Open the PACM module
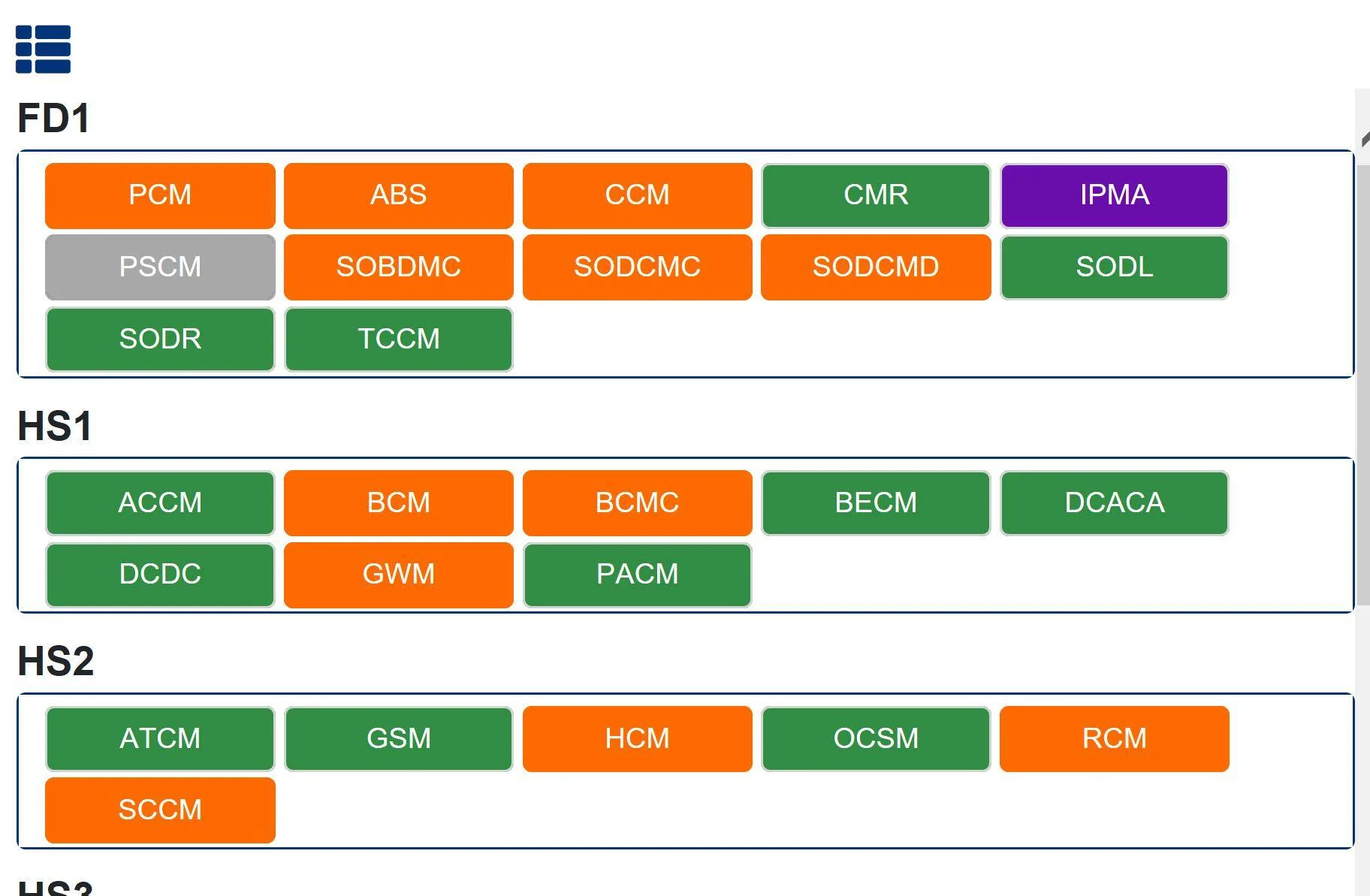Screen dimensions: 1370x896 pyautogui.click(x=637, y=575)
